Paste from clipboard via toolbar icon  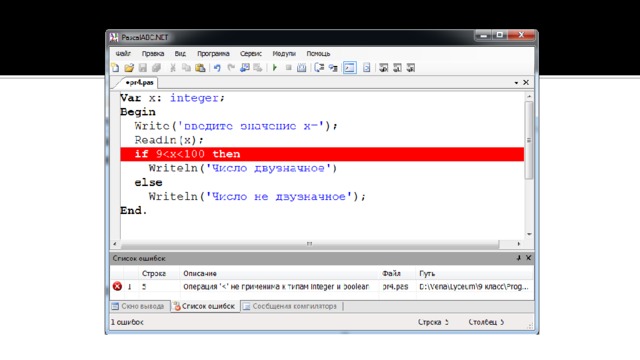(x=200, y=68)
